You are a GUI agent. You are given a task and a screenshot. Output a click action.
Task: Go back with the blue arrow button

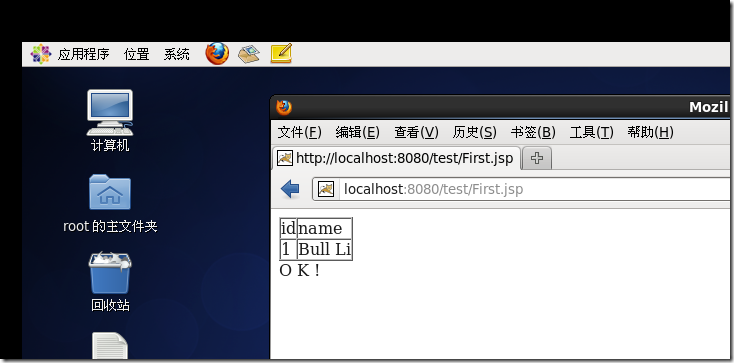[x=290, y=189]
